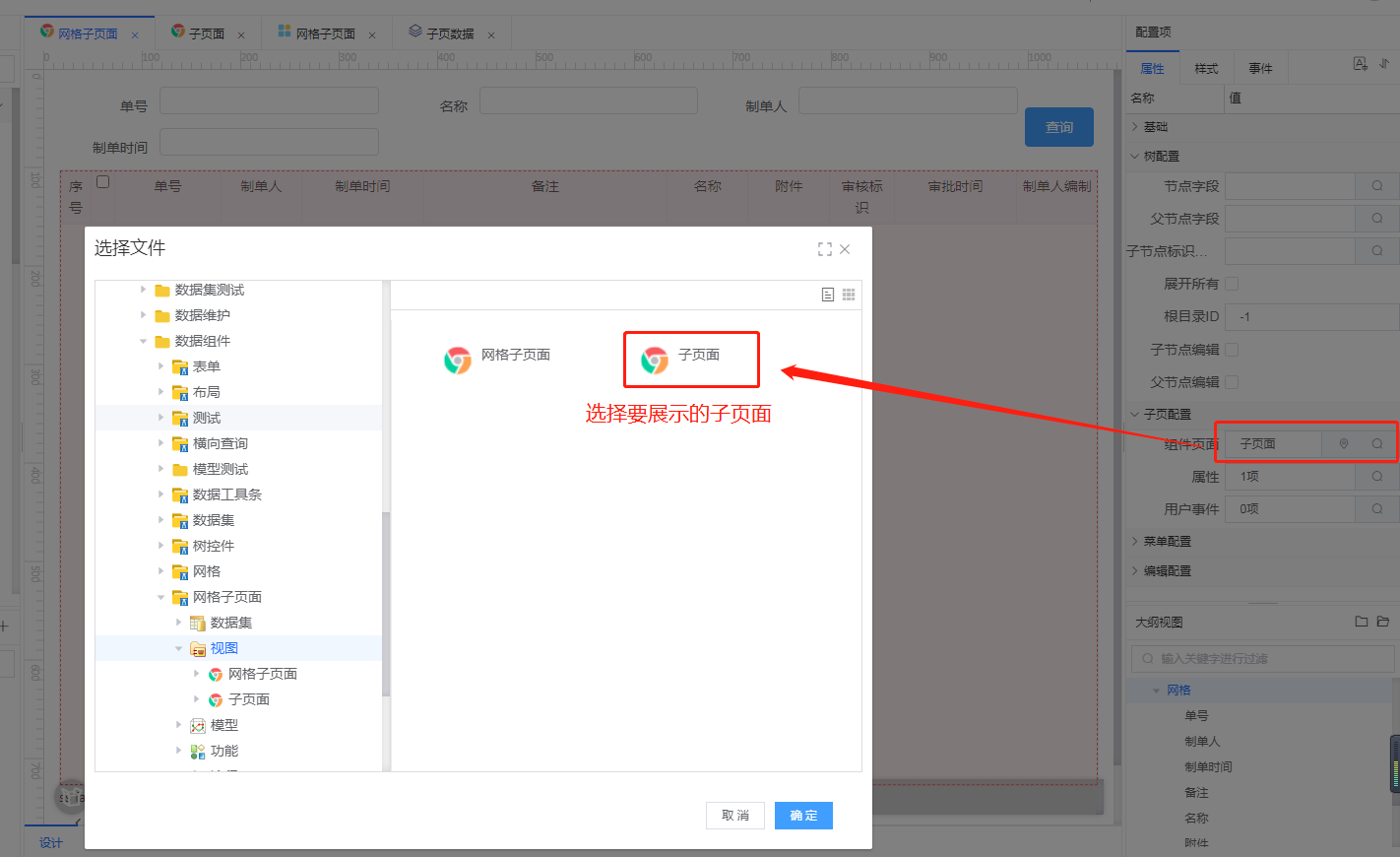Open folder icon in 大纲视图 header
This screenshot has width=1400, height=857.
tap(1382, 622)
